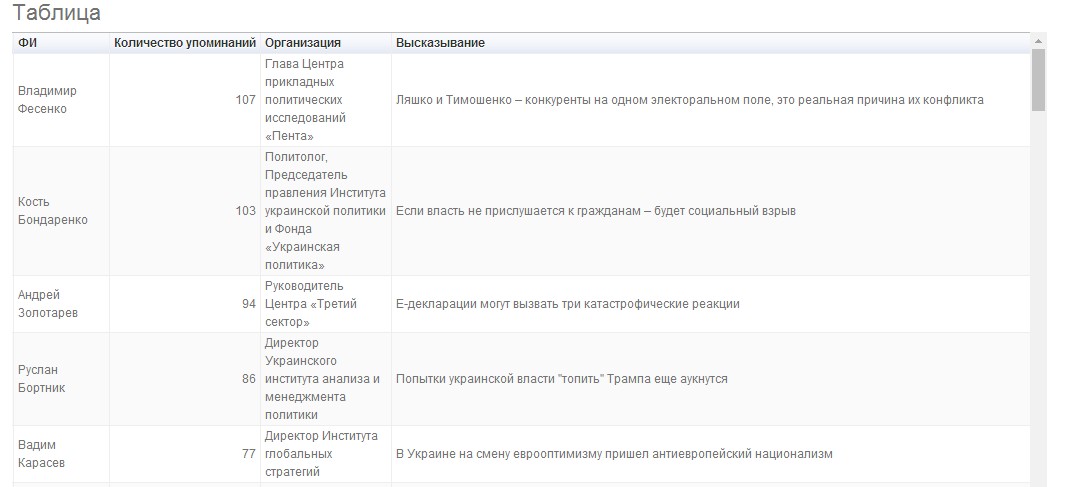Click the Андрей Золотарев name cell

[47, 304]
